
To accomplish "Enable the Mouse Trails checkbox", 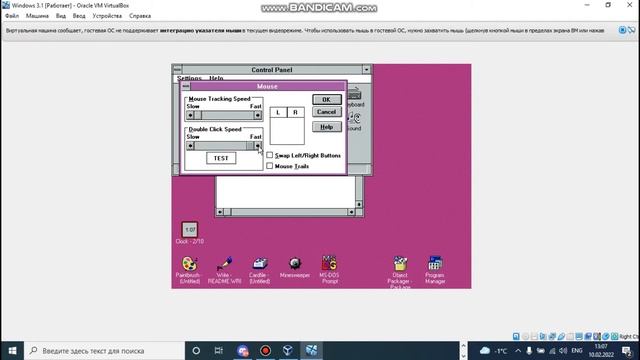I will [269, 166].
